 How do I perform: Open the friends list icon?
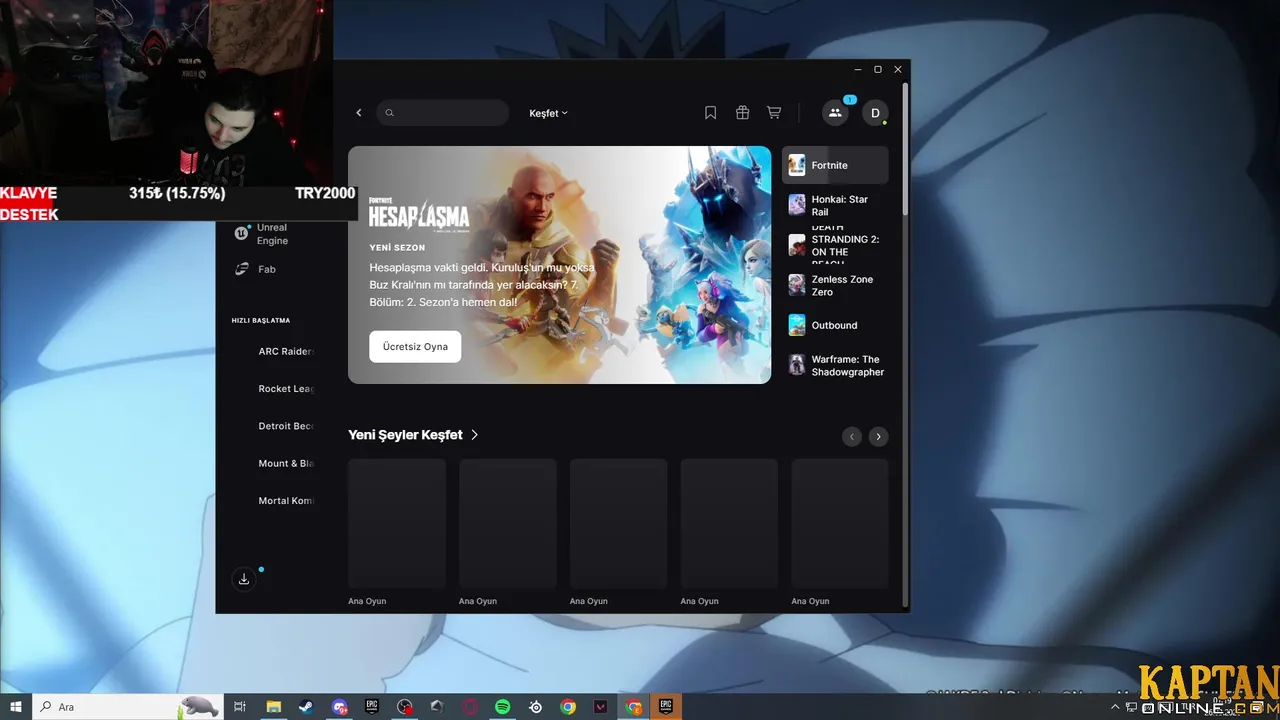[835, 113]
